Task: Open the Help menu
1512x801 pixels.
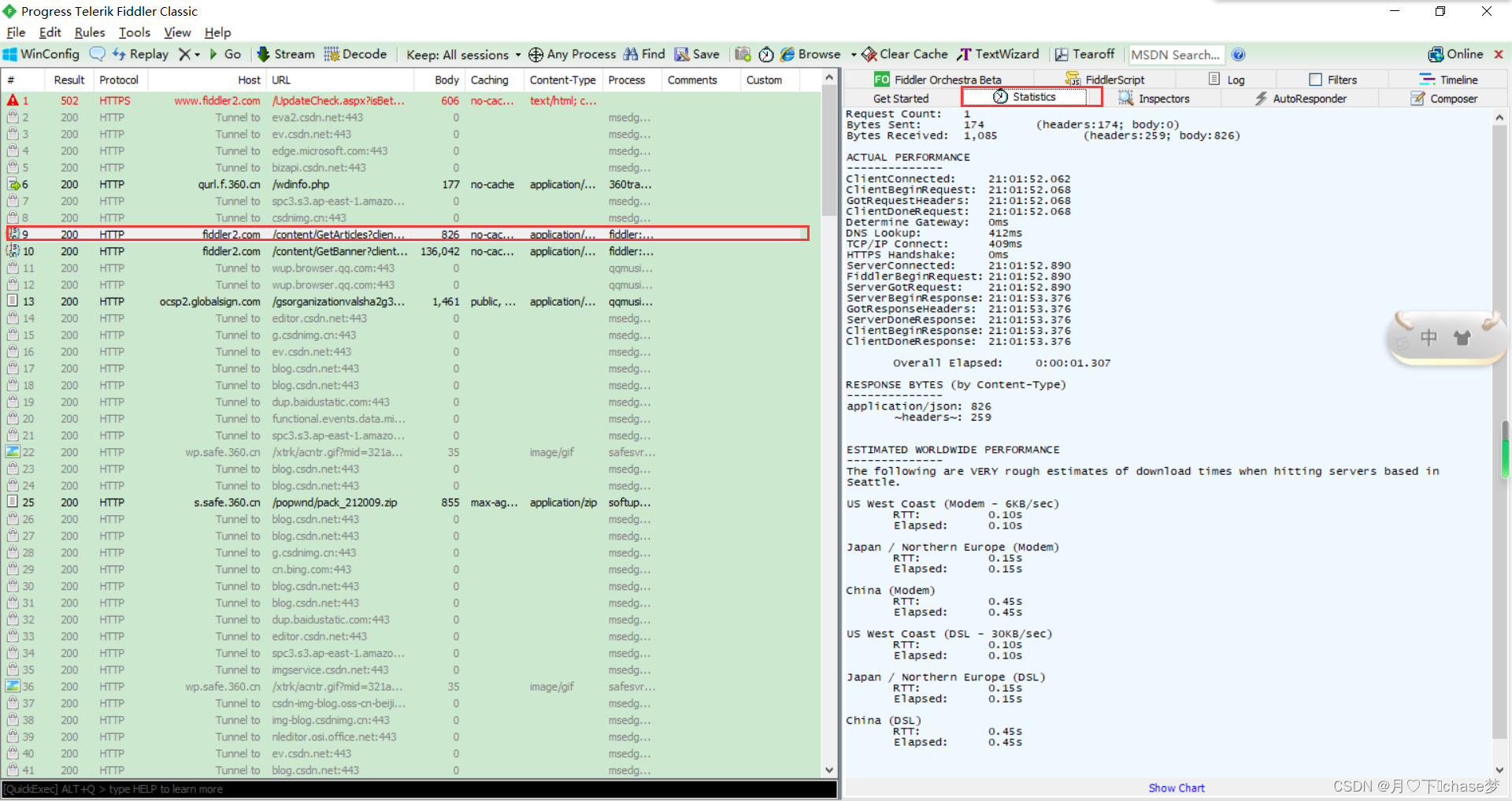Action: tap(217, 32)
